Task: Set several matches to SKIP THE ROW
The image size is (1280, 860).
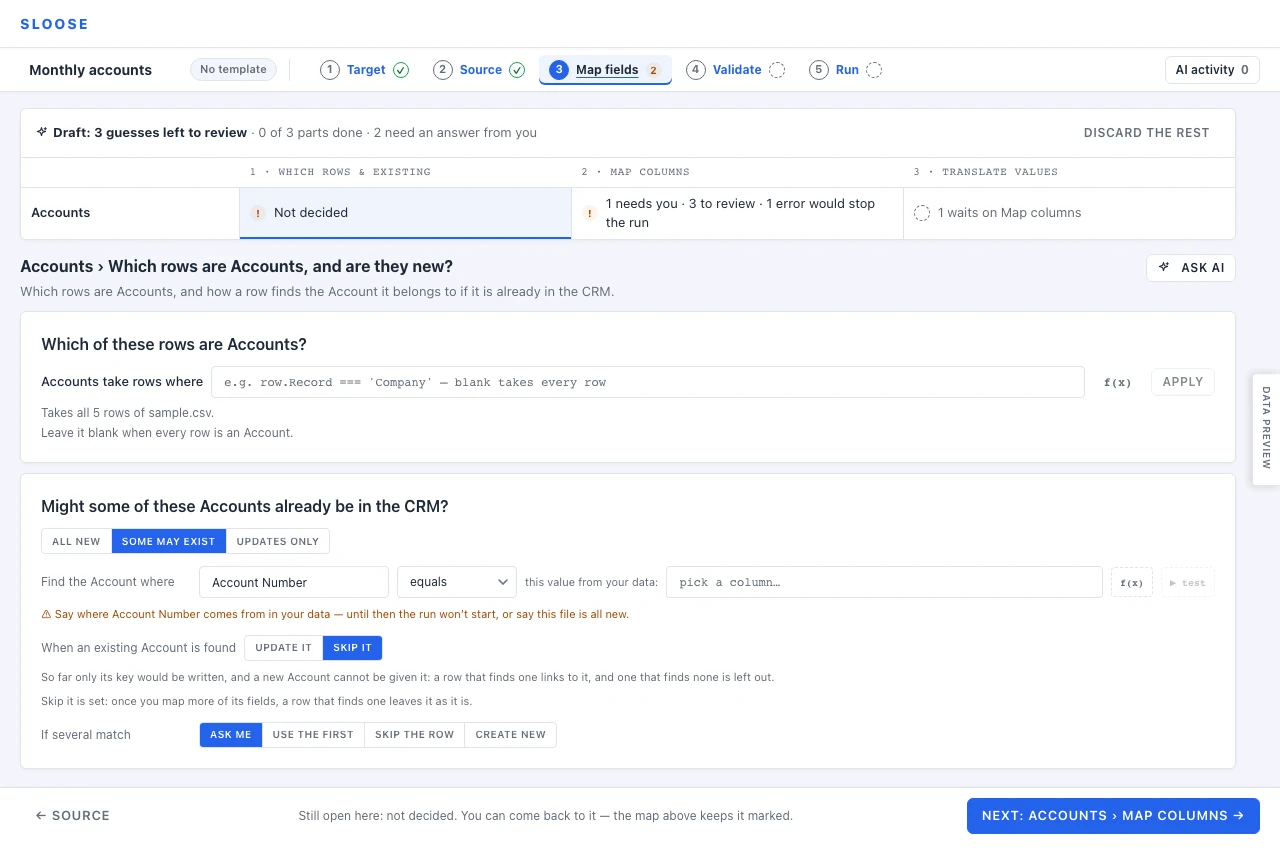Action: click(414, 735)
